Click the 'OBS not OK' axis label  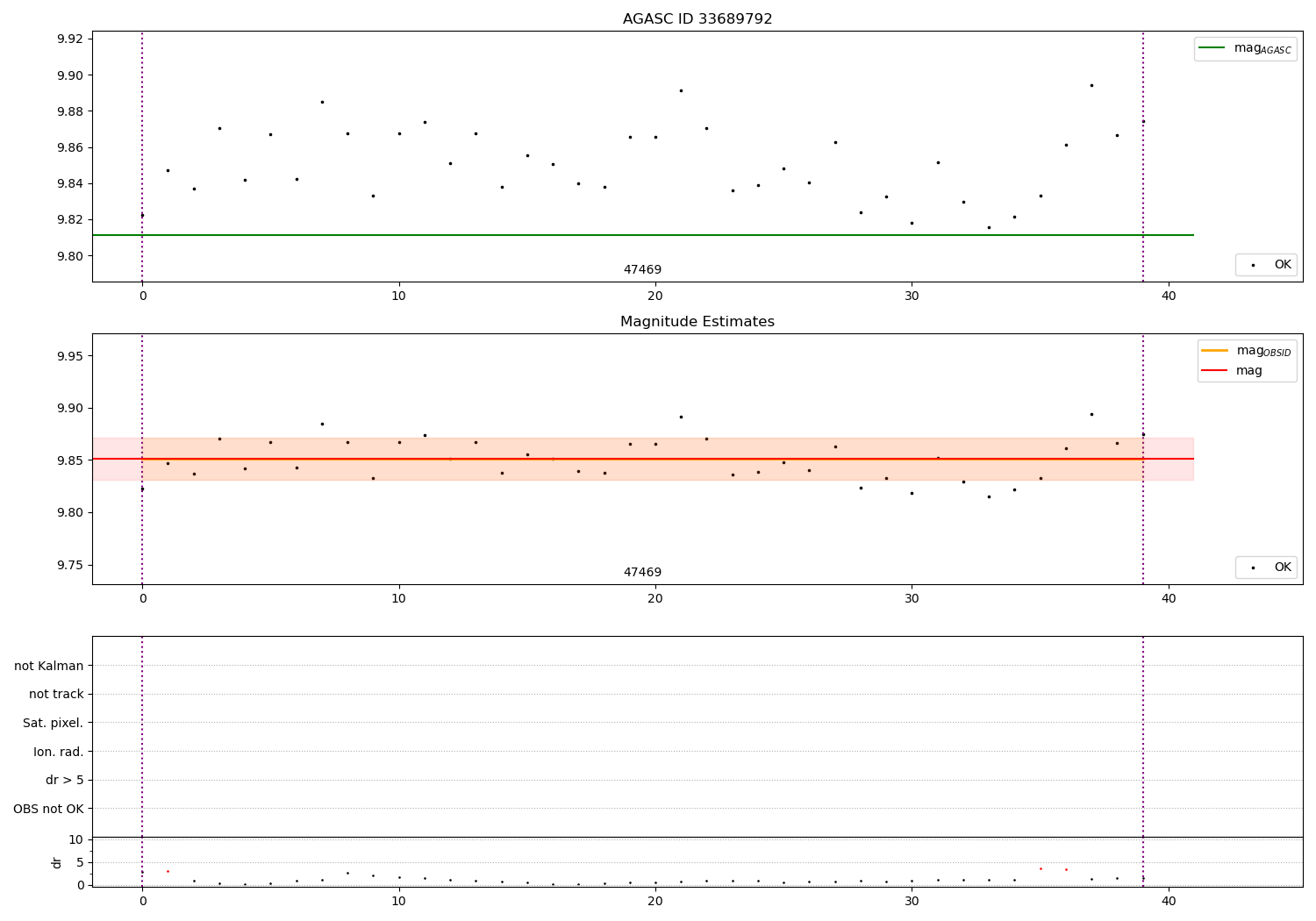tap(48, 809)
